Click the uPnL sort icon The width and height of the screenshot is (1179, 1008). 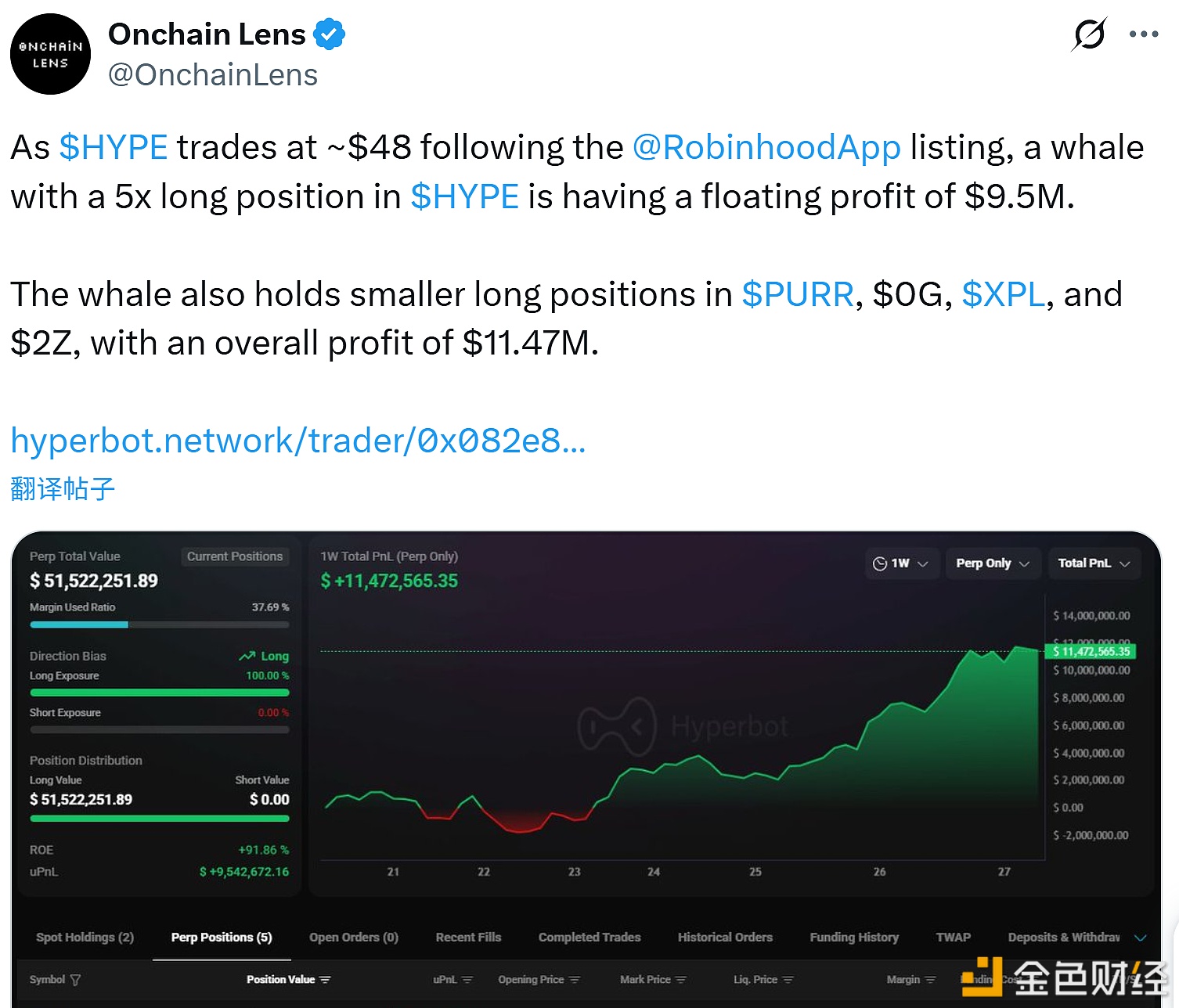coord(467,980)
